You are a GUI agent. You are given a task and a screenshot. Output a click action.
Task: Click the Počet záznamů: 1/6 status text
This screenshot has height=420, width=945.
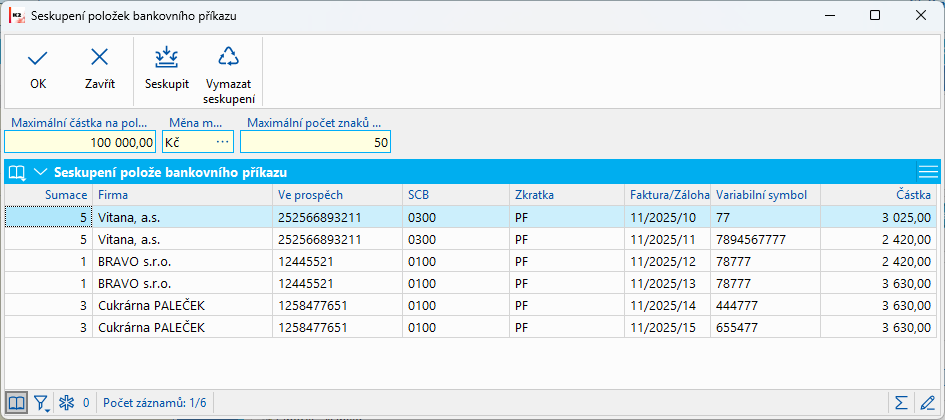(x=154, y=403)
